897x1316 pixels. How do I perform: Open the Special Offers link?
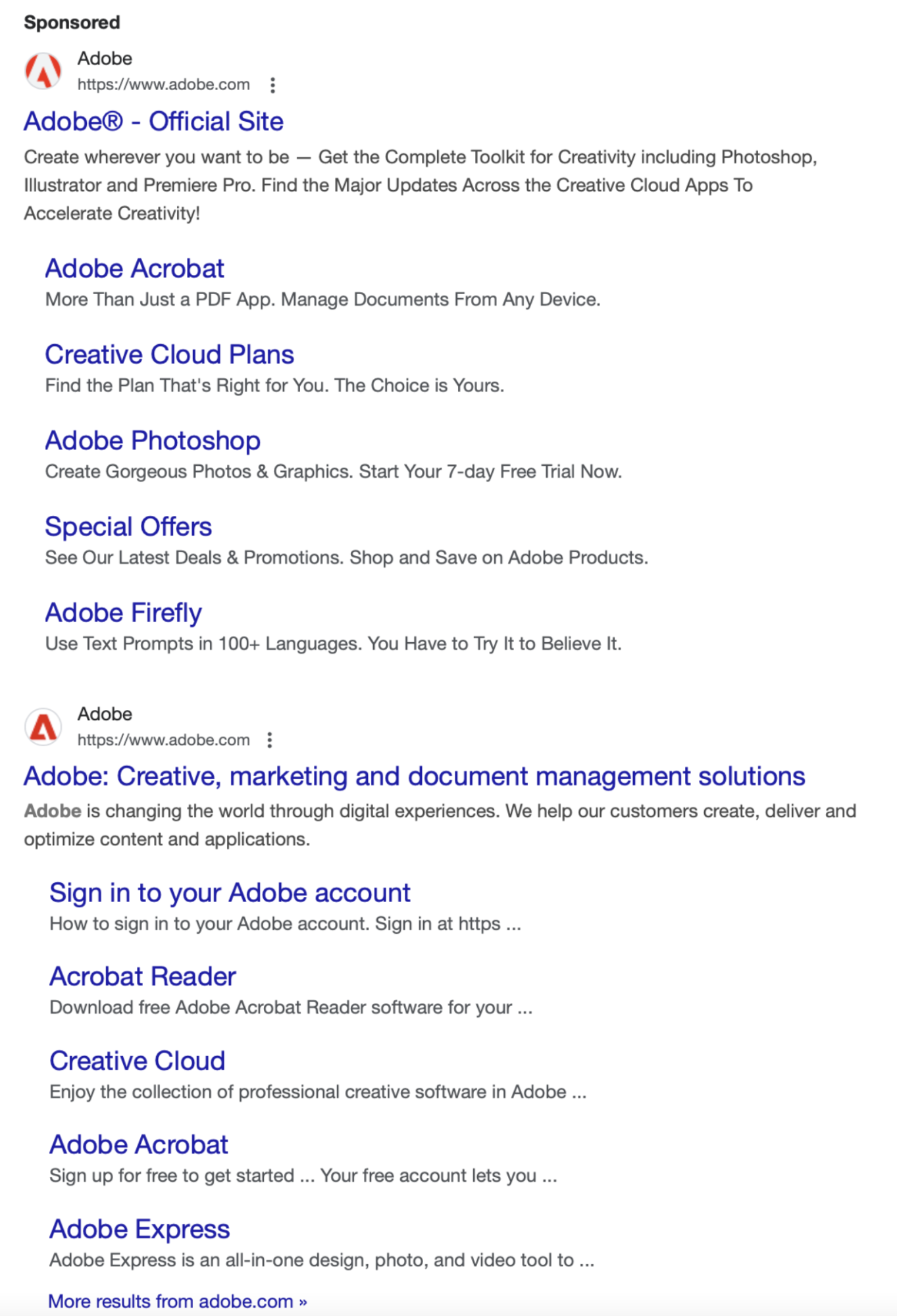point(128,527)
